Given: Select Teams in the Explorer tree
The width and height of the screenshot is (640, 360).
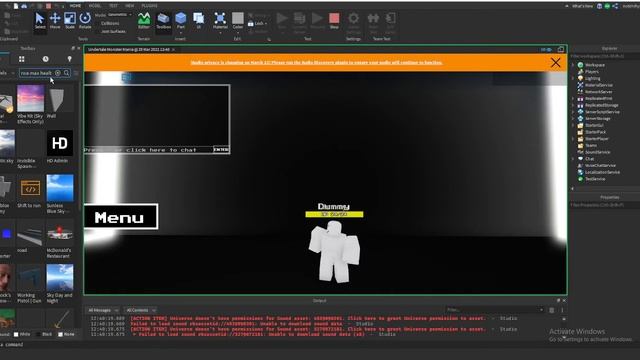Looking at the screenshot, I should [591, 145].
